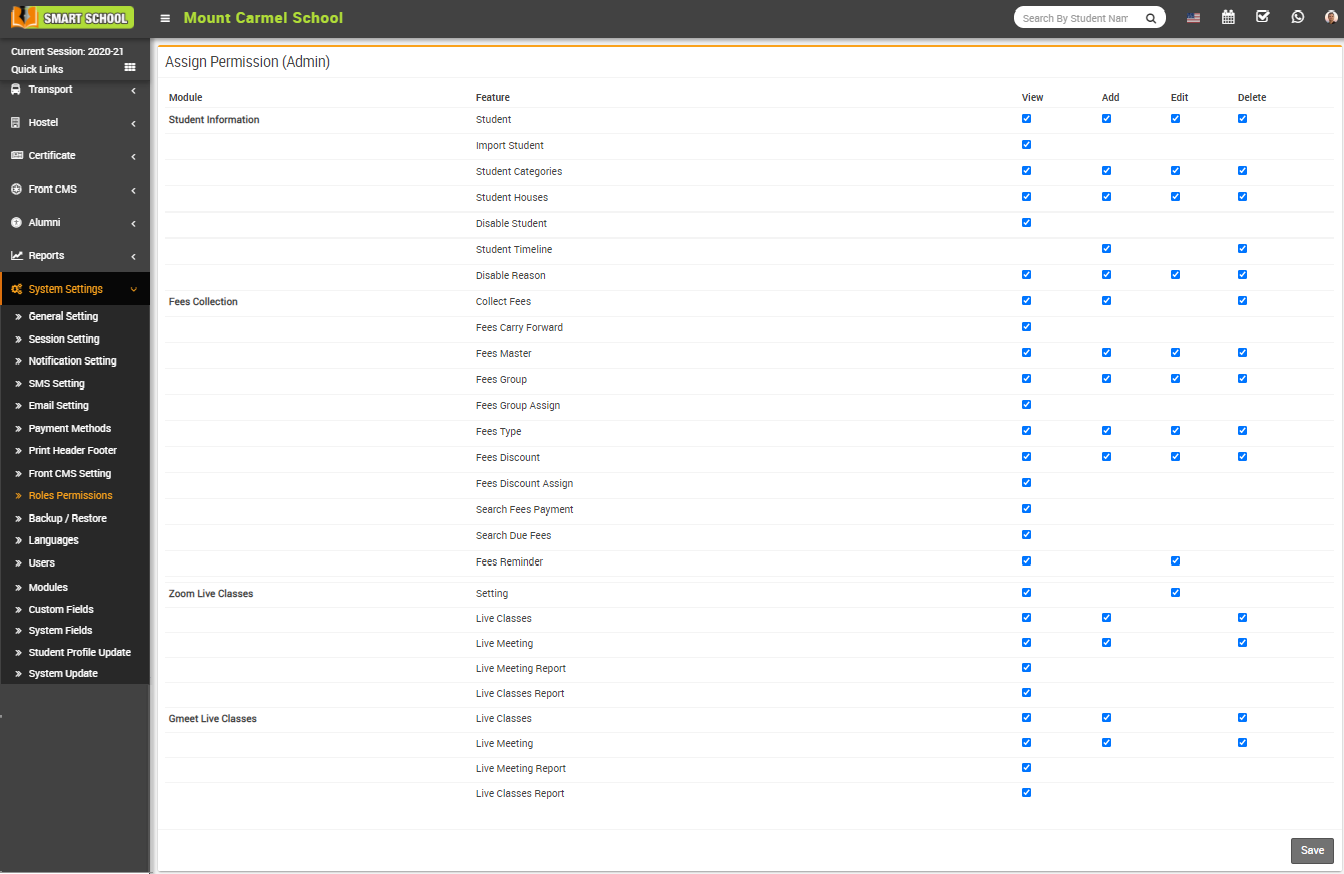Toggle Edit permission for Fees Reminder
1344x874 pixels.
coord(1175,561)
